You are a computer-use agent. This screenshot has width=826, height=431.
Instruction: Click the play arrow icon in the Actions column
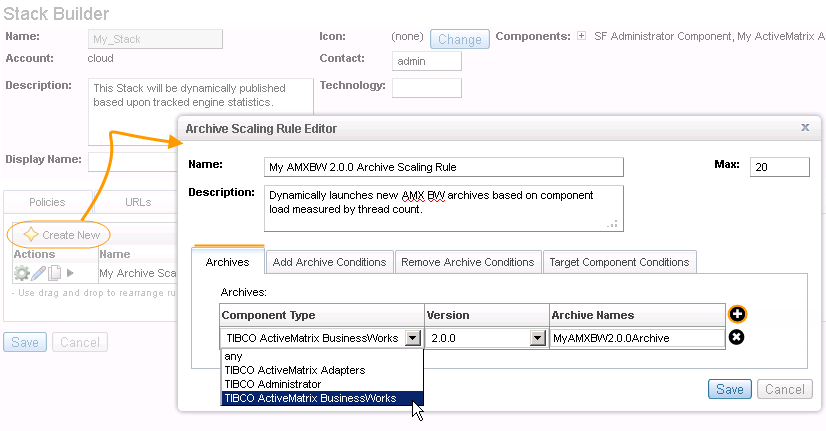point(70,273)
